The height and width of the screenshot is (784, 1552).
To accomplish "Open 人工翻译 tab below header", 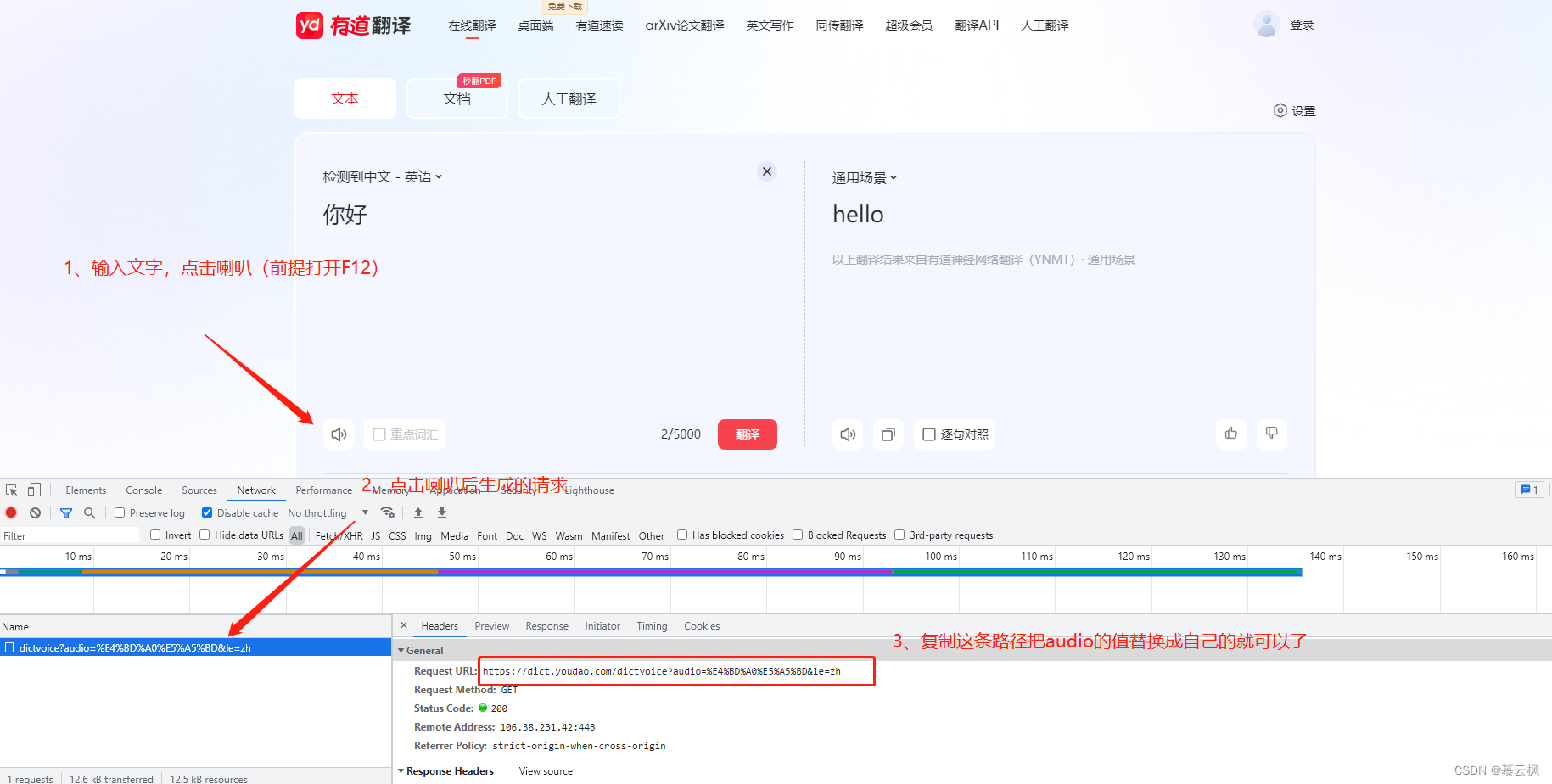I will (x=569, y=98).
